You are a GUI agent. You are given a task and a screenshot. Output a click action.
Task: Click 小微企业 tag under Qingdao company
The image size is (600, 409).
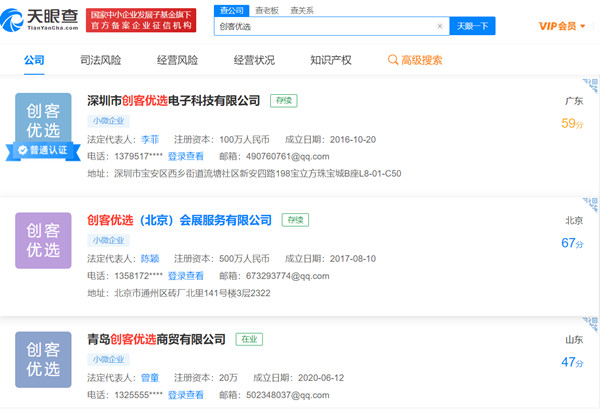tap(108, 359)
